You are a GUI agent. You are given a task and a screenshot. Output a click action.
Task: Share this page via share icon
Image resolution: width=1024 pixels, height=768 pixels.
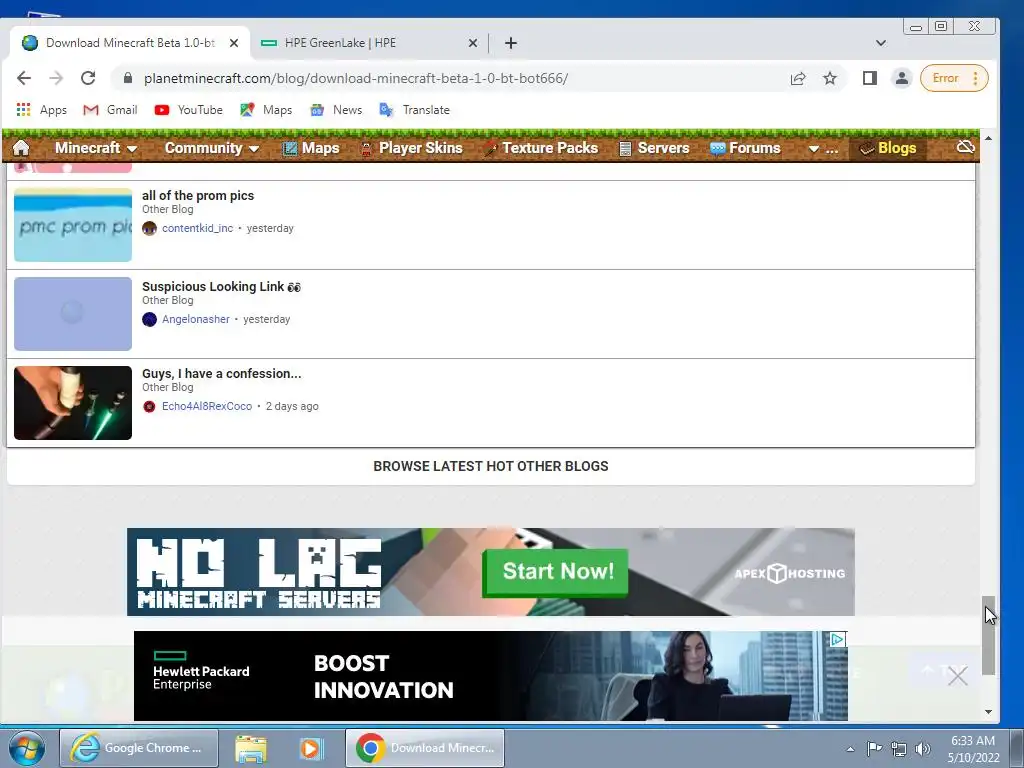pyautogui.click(x=797, y=78)
